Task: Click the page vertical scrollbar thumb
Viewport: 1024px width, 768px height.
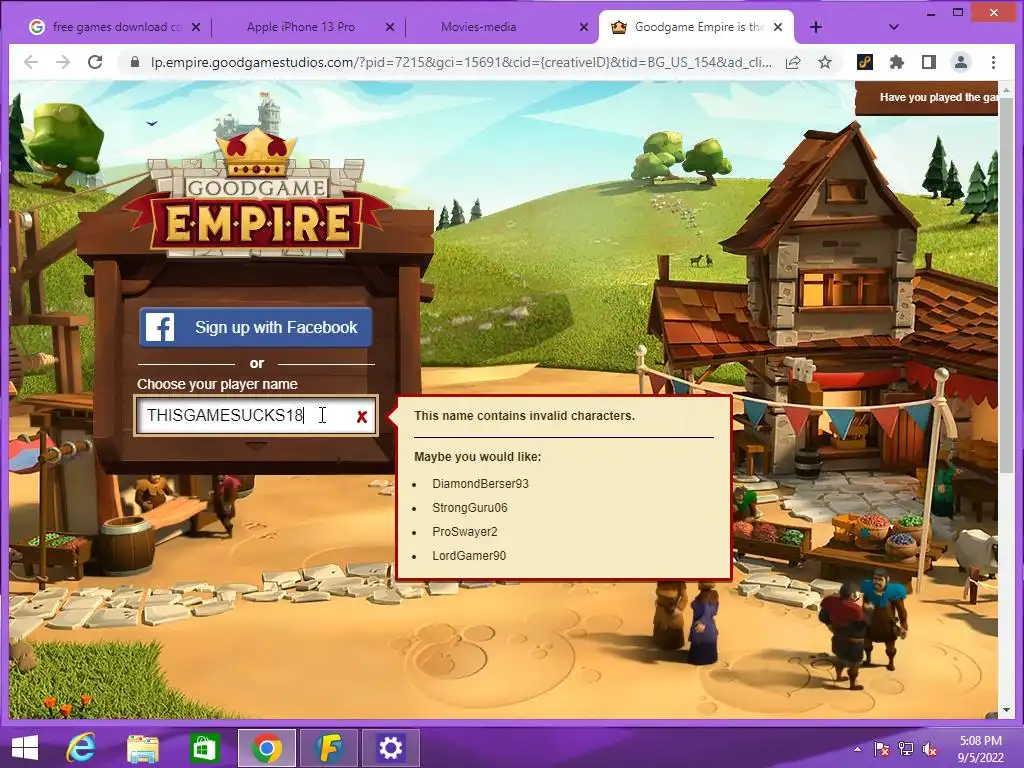Action: (x=1006, y=287)
